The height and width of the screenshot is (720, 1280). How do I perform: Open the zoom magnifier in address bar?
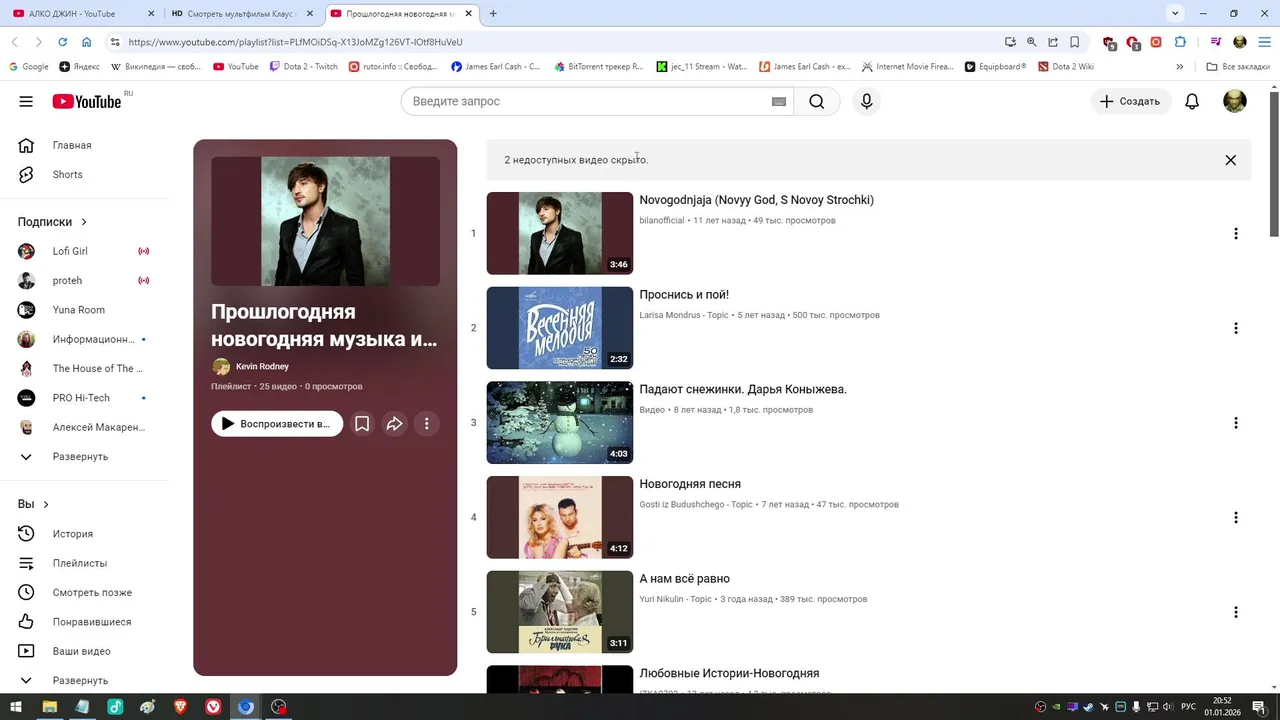(1031, 42)
